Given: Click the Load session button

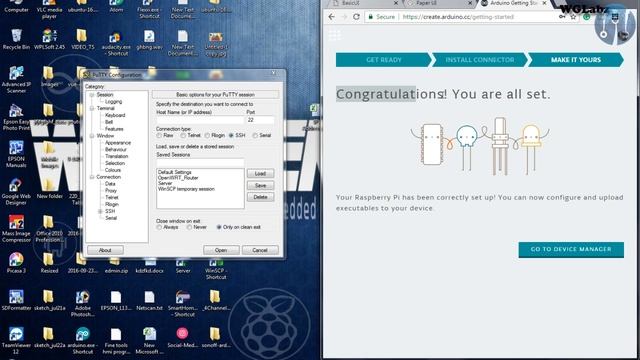Looking at the screenshot, I should (260, 174).
